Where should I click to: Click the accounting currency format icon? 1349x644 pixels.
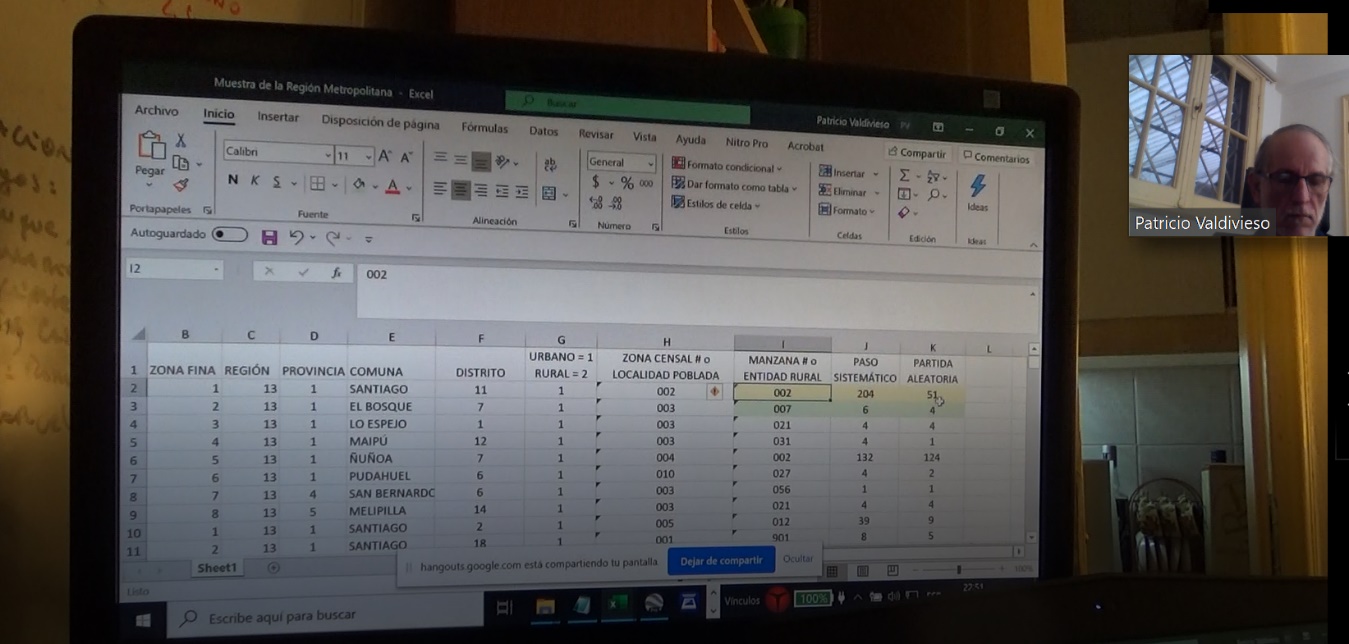(x=597, y=182)
